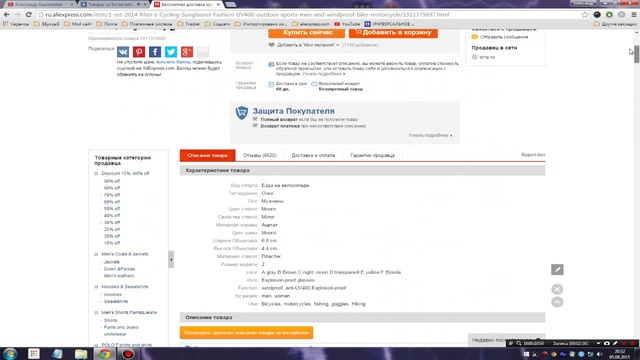Switch to delivery and payment tab
Image resolution: width=640 pixels, height=360 pixels.
313,155
